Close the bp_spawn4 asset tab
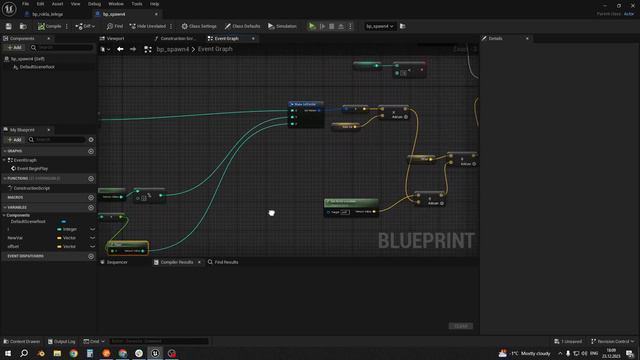Image resolution: width=640 pixels, height=360 pixels. (x=156, y=14)
